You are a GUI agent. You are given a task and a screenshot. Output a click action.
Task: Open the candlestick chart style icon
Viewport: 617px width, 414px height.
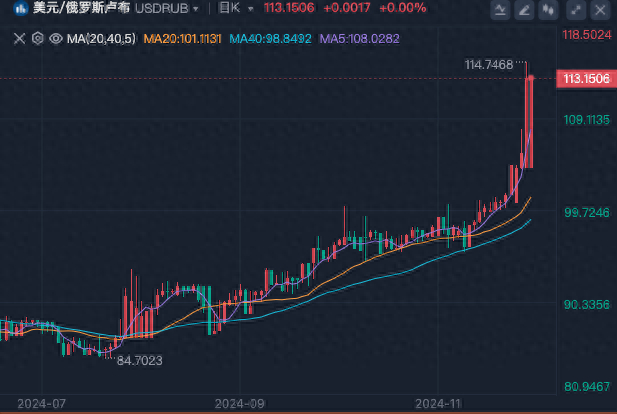pyautogui.click(x=548, y=10)
